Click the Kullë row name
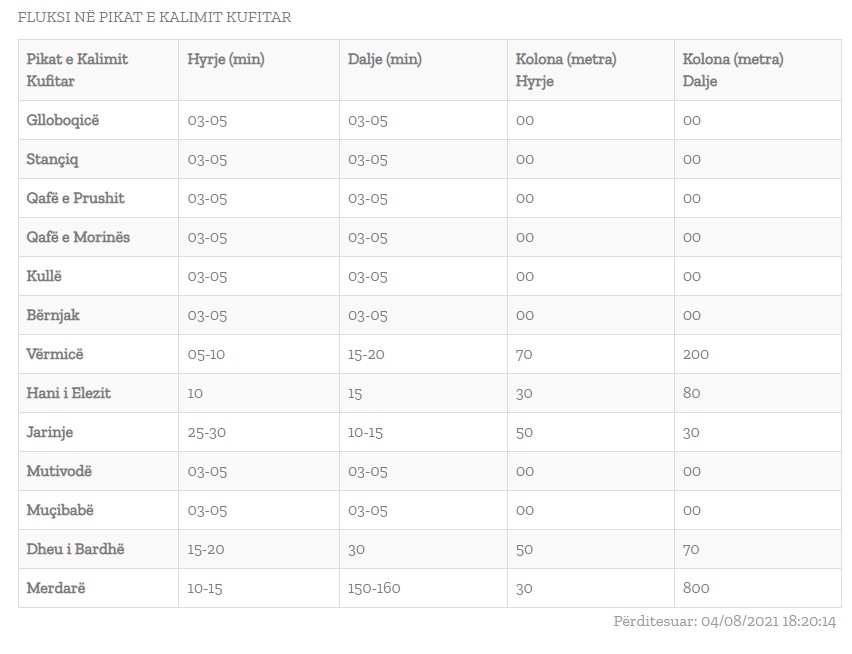This screenshot has height=654, width=852. [44, 276]
